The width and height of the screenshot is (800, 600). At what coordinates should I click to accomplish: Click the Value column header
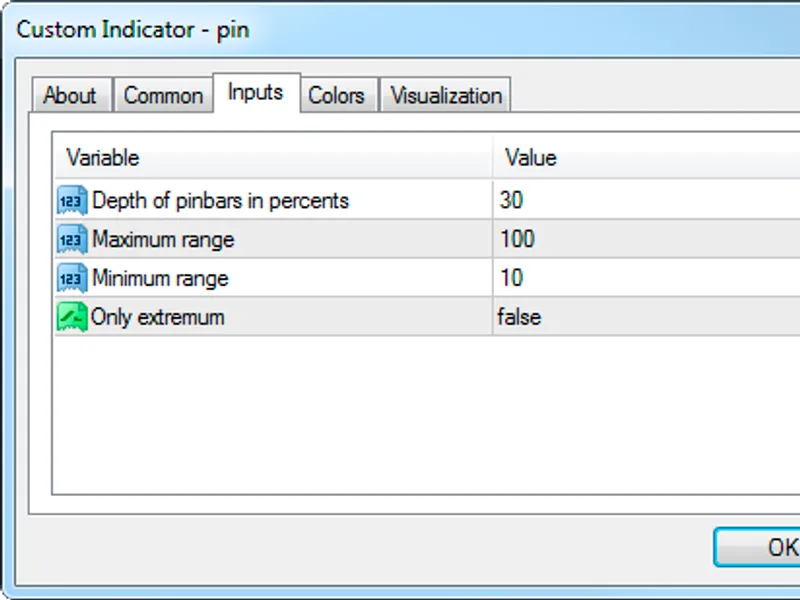(646, 158)
